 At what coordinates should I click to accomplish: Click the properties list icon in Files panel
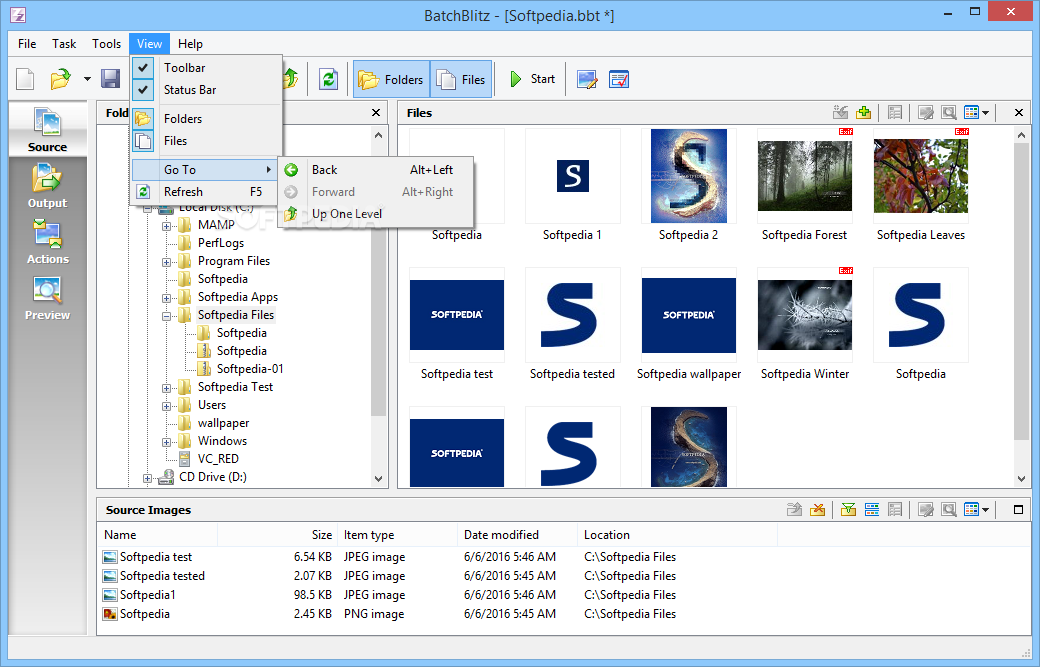click(895, 113)
